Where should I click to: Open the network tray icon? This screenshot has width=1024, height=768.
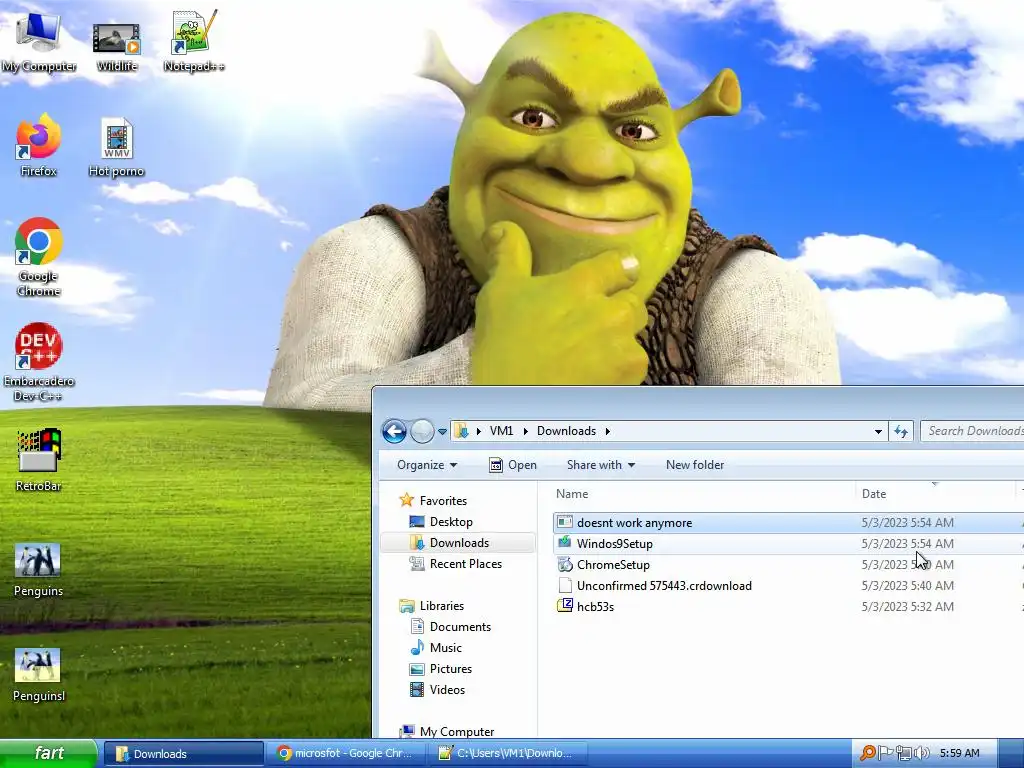903,753
